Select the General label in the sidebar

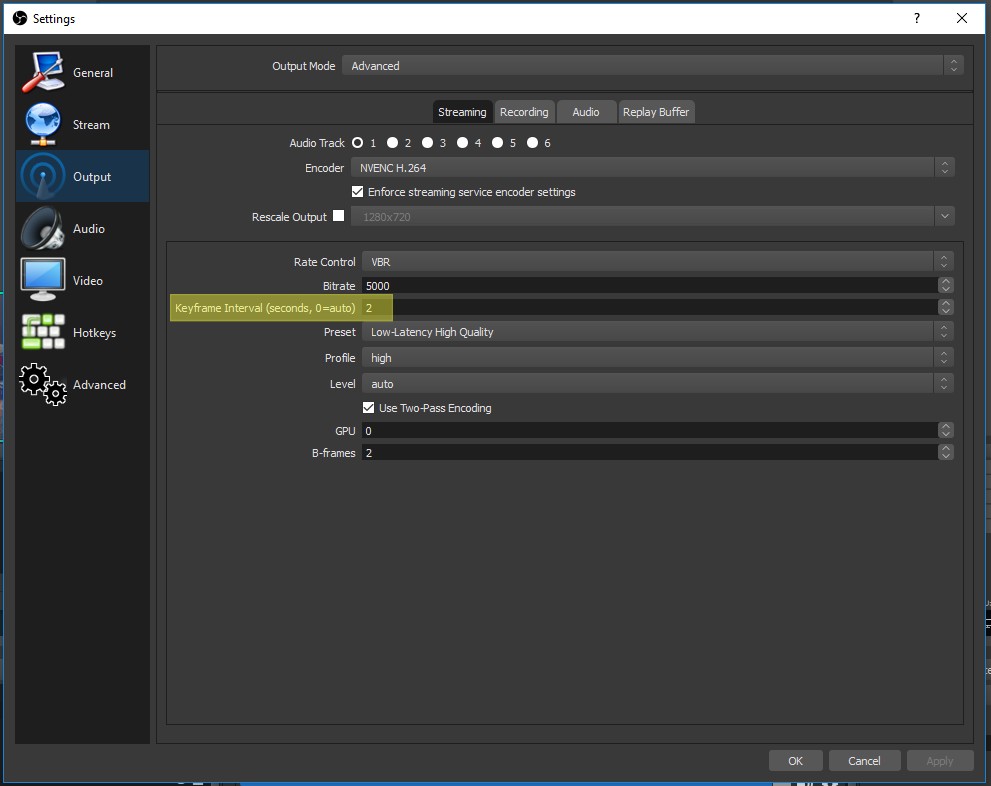(93, 73)
